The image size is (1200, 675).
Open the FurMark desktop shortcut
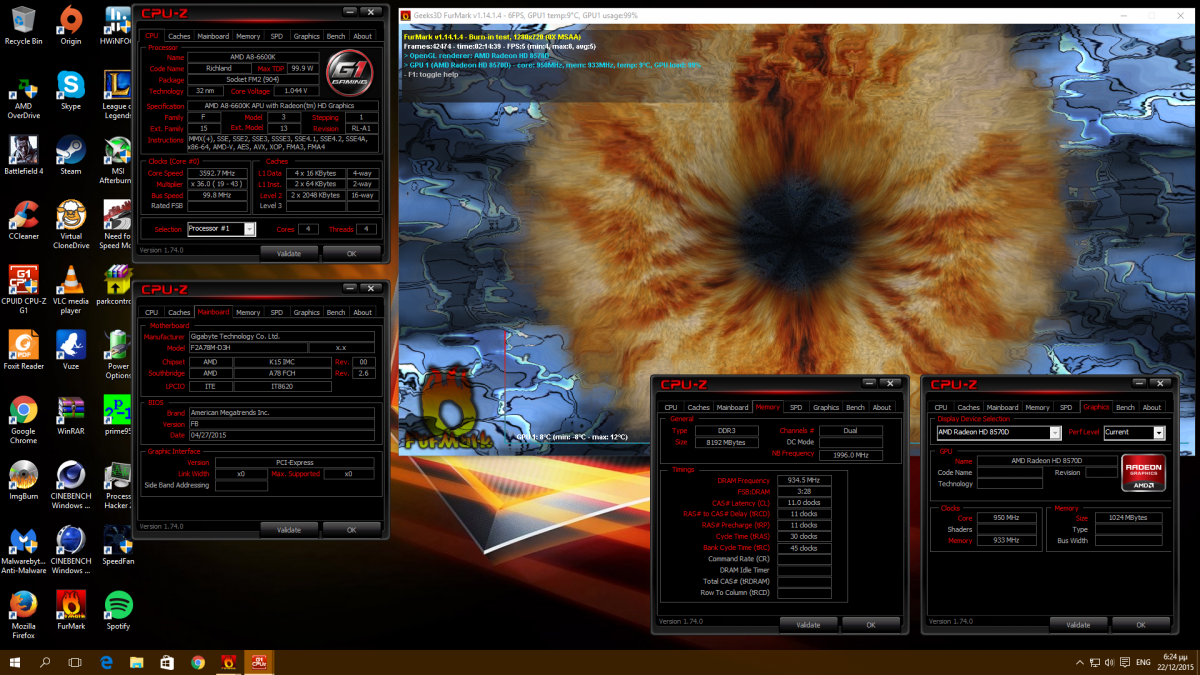70,610
